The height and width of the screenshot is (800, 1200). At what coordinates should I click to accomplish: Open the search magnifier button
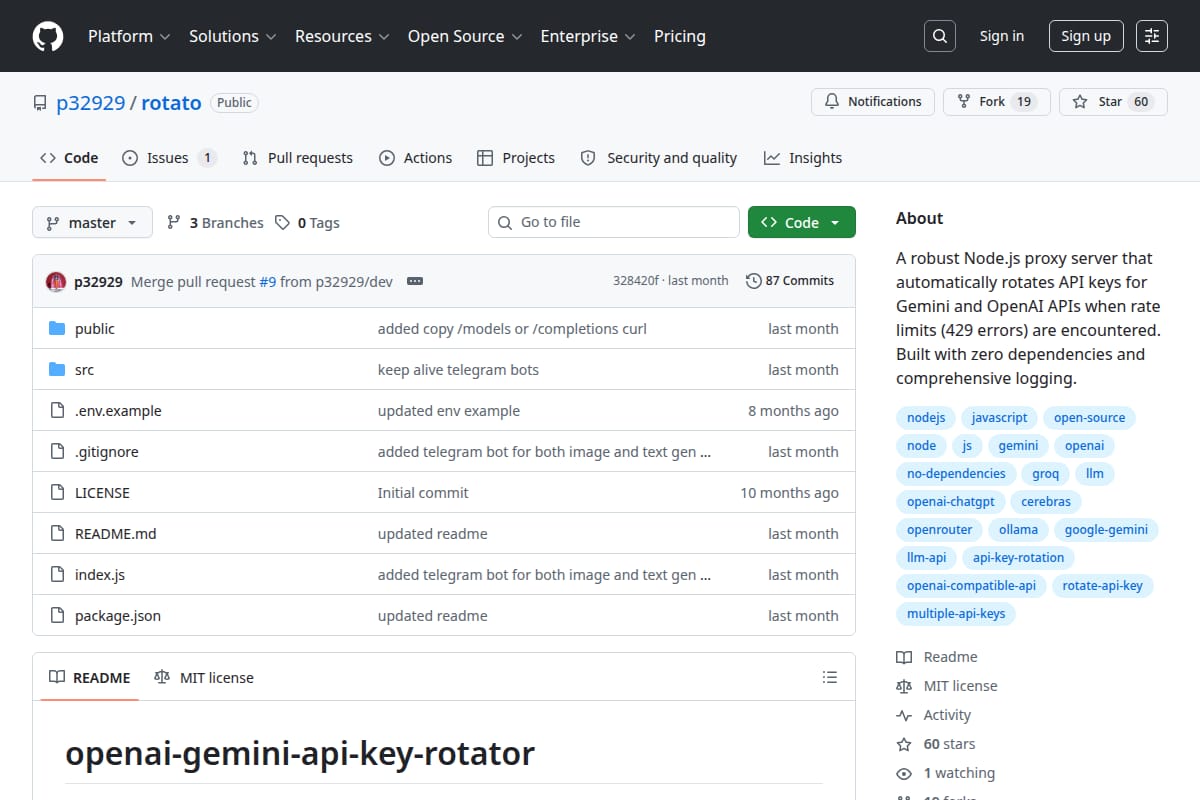(x=939, y=36)
